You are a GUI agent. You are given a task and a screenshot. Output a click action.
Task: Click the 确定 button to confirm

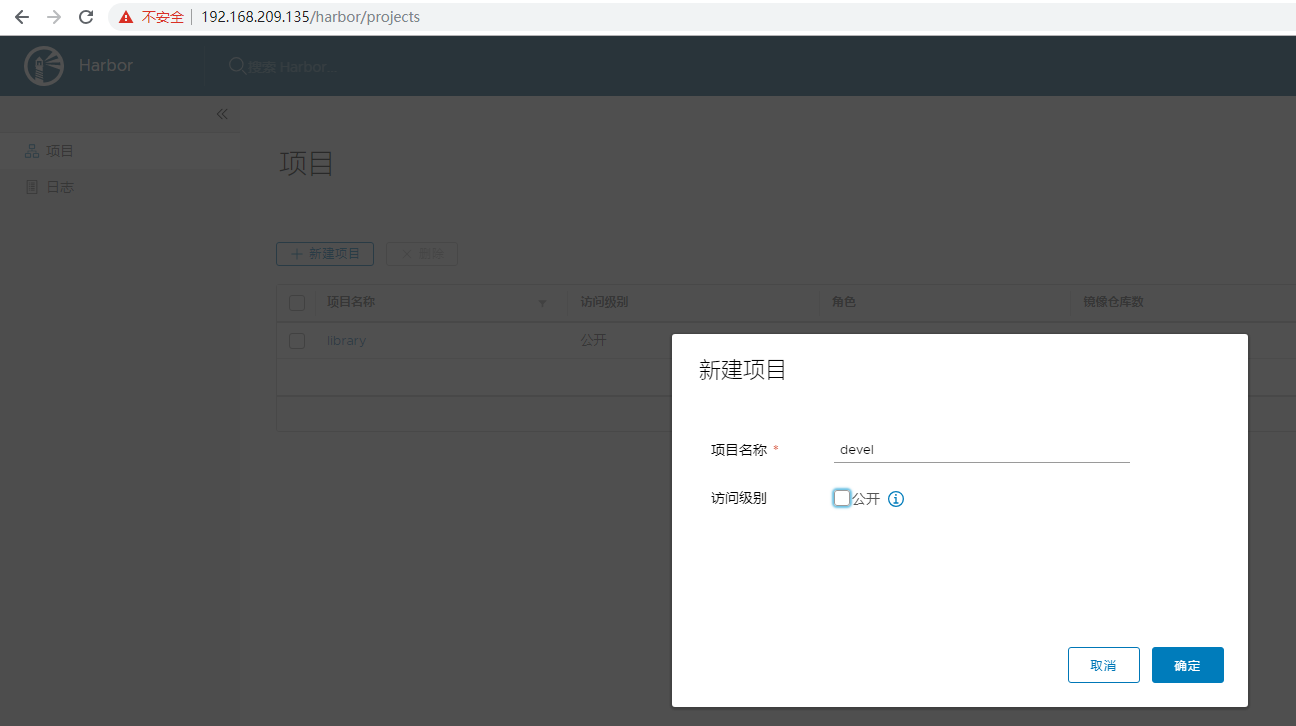tap(1187, 665)
